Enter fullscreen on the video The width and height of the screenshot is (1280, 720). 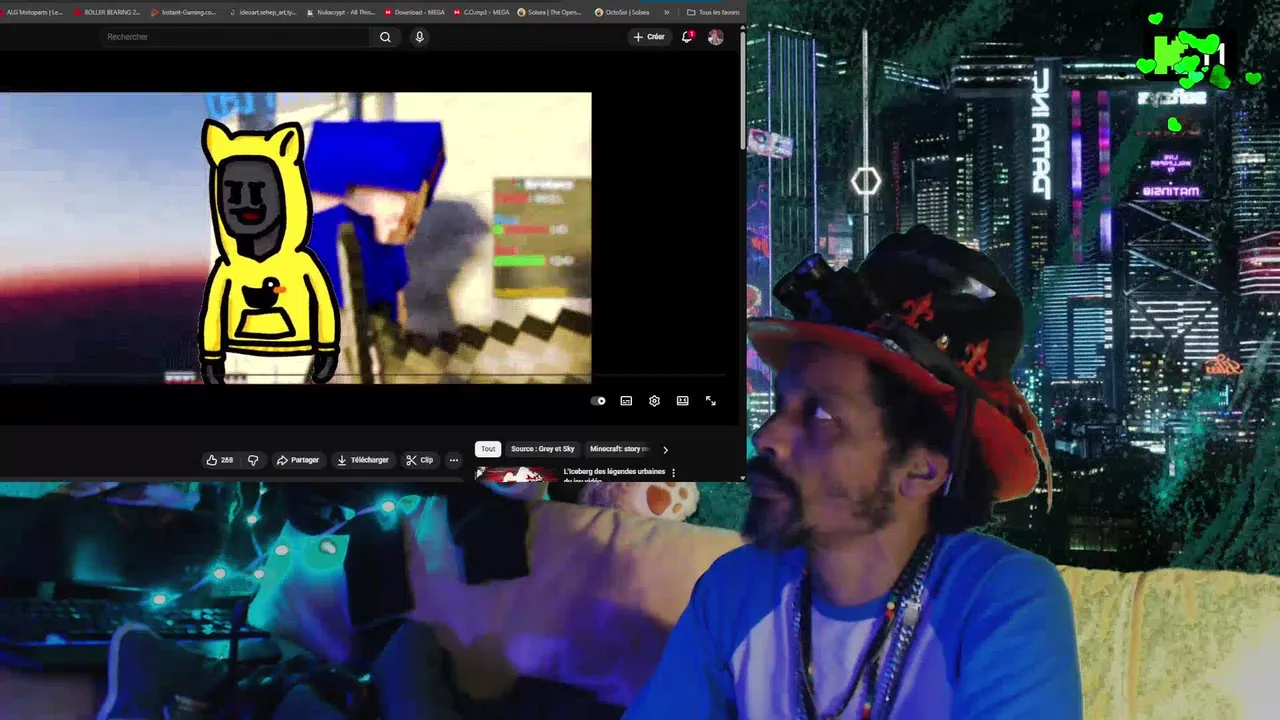point(710,401)
